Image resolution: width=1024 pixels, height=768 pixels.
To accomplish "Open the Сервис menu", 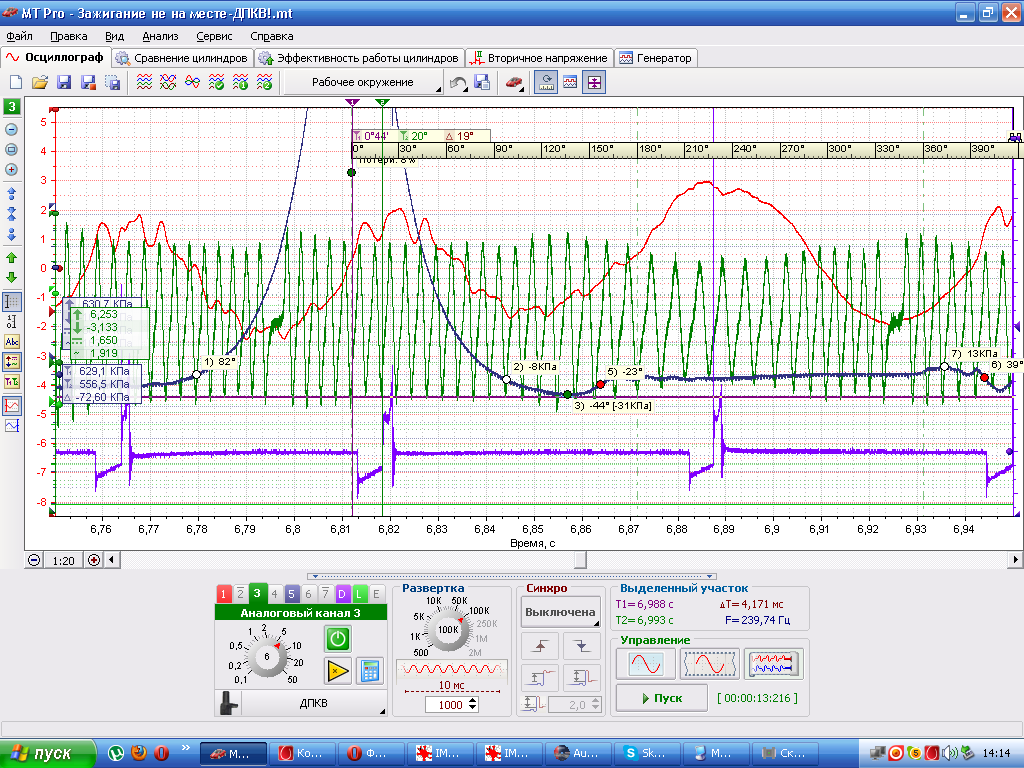I will 214,37.
